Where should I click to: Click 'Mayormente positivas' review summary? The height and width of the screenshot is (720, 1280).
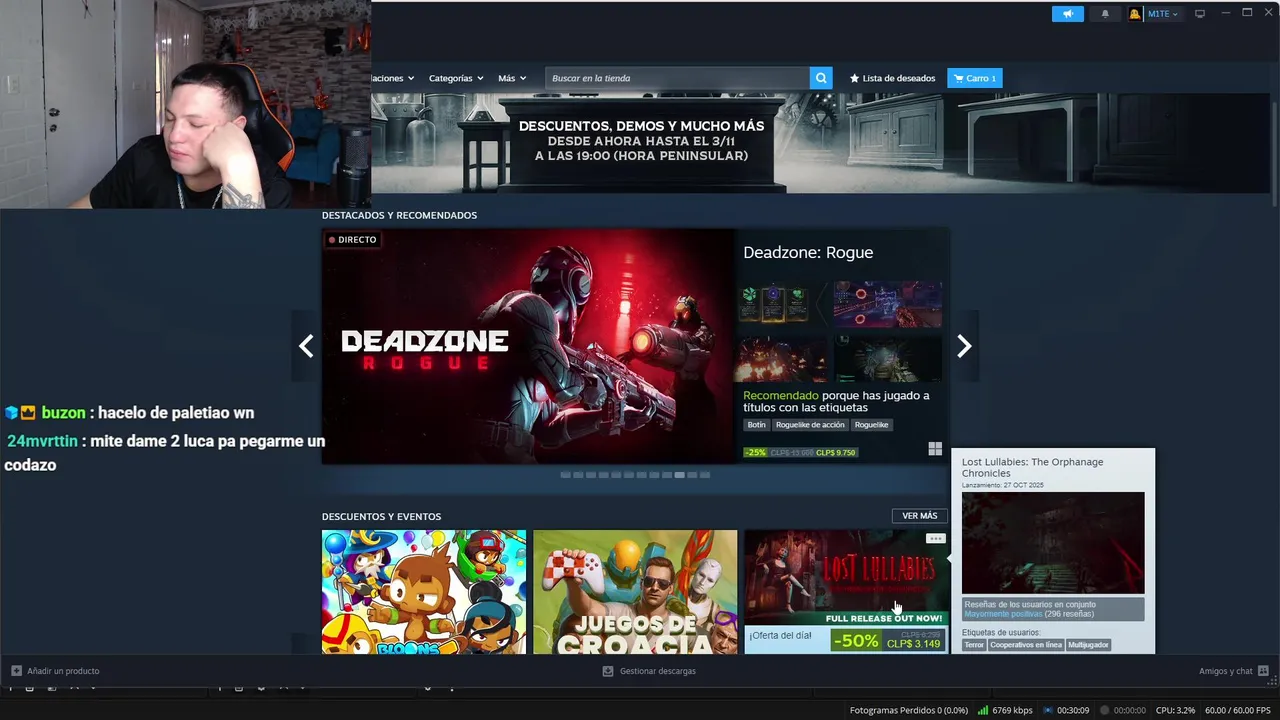(x=1003, y=614)
